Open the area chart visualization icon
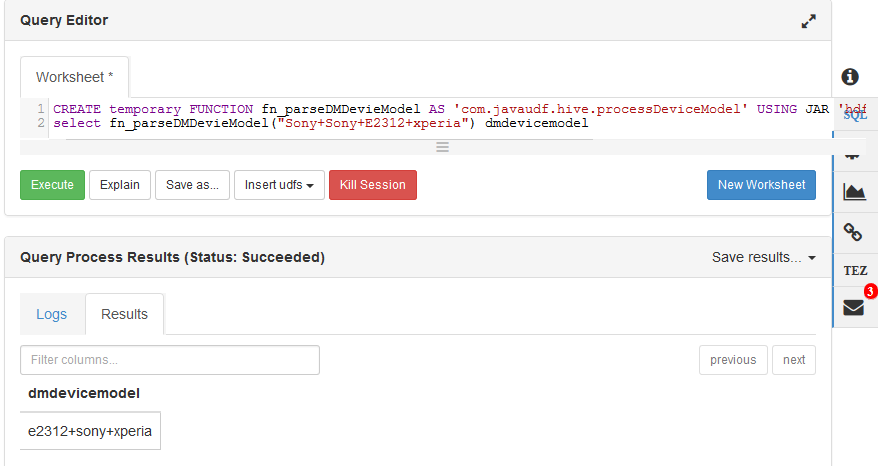The height and width of the screenshot is (466, 881). (854, 192)
